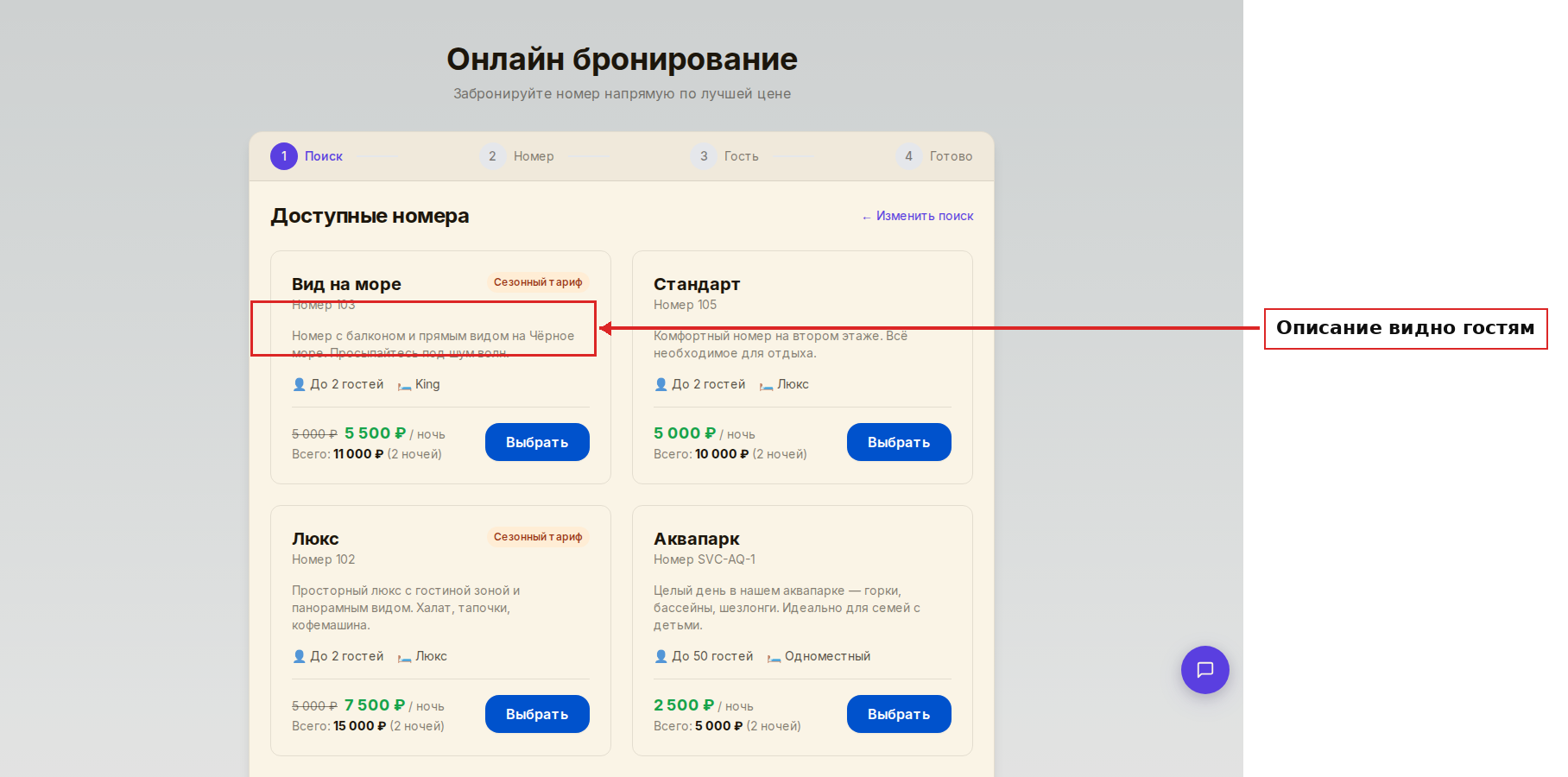Choose the Стандарт room

click(x=899, y=442)
